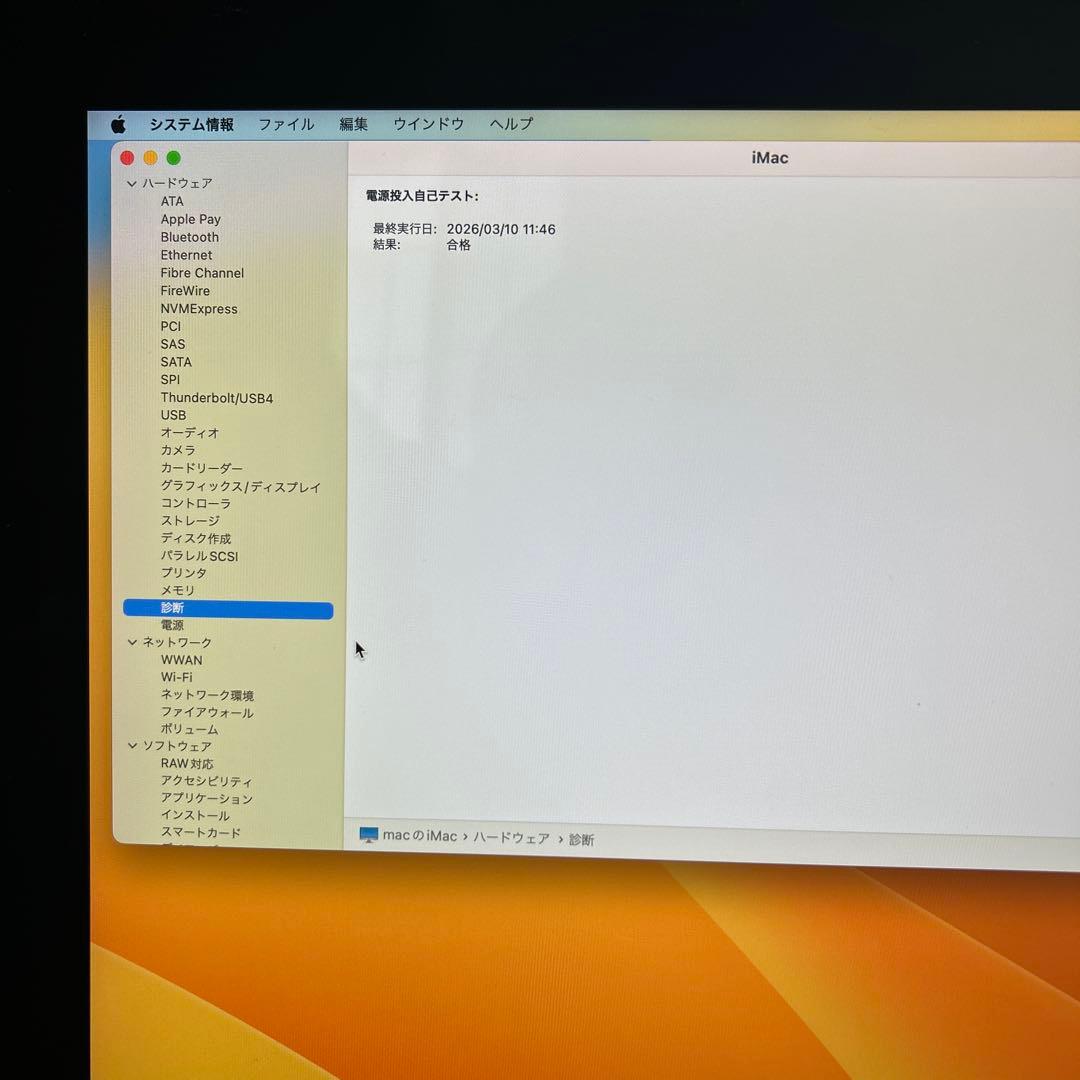This screenshot has width=1080, height=1080.
Task: Click the 結果 label
Action: (386, 245)
